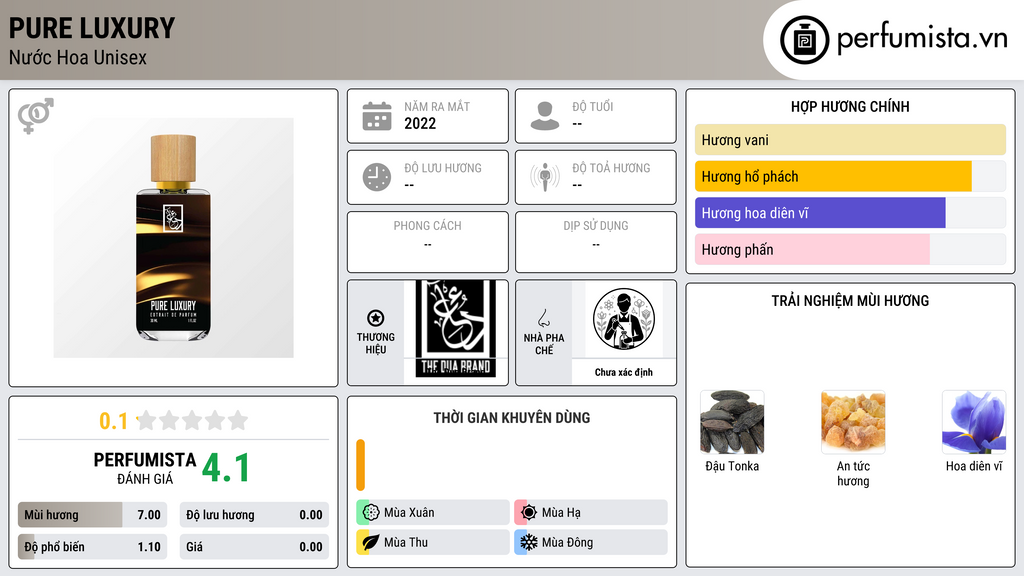Image resolution: width=1024 pixels, height=576 pixels.
Task: Click the person icon beside Độ Tuổi
Action: (x=545, y=116)
